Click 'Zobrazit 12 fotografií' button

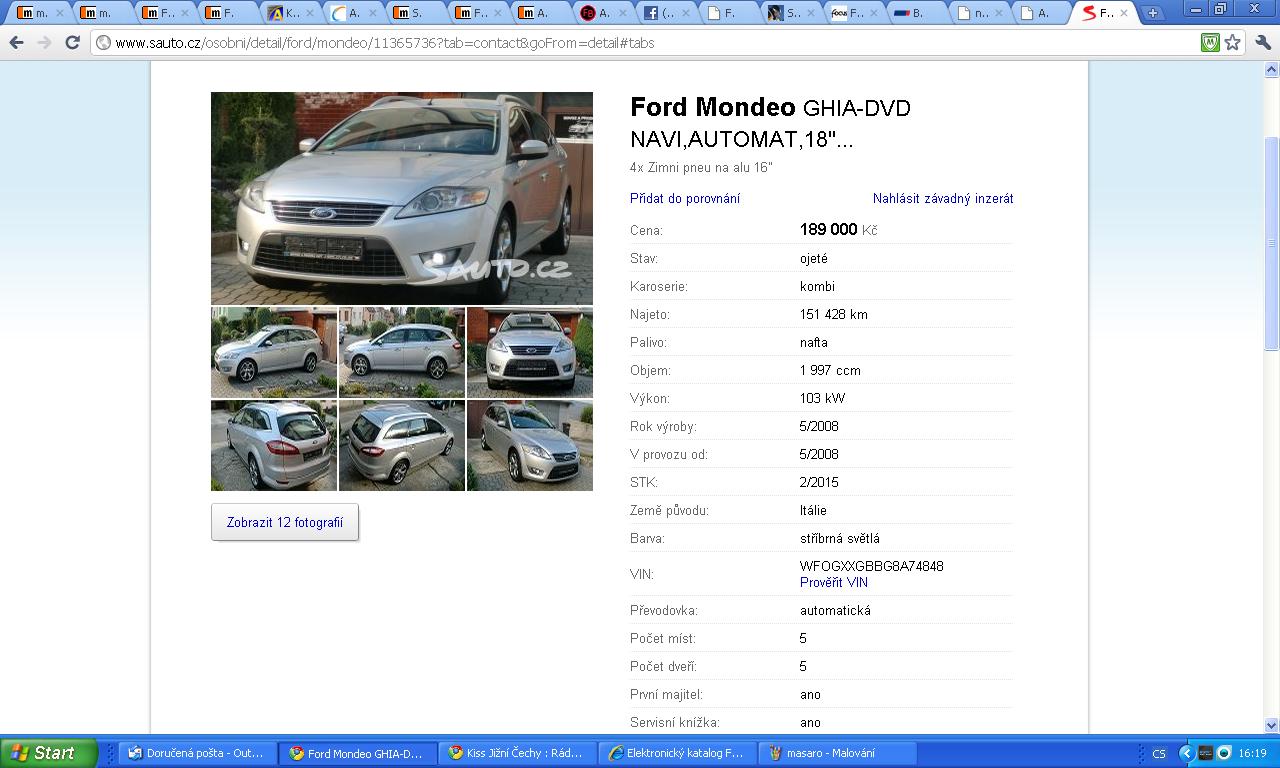(285, 522)
